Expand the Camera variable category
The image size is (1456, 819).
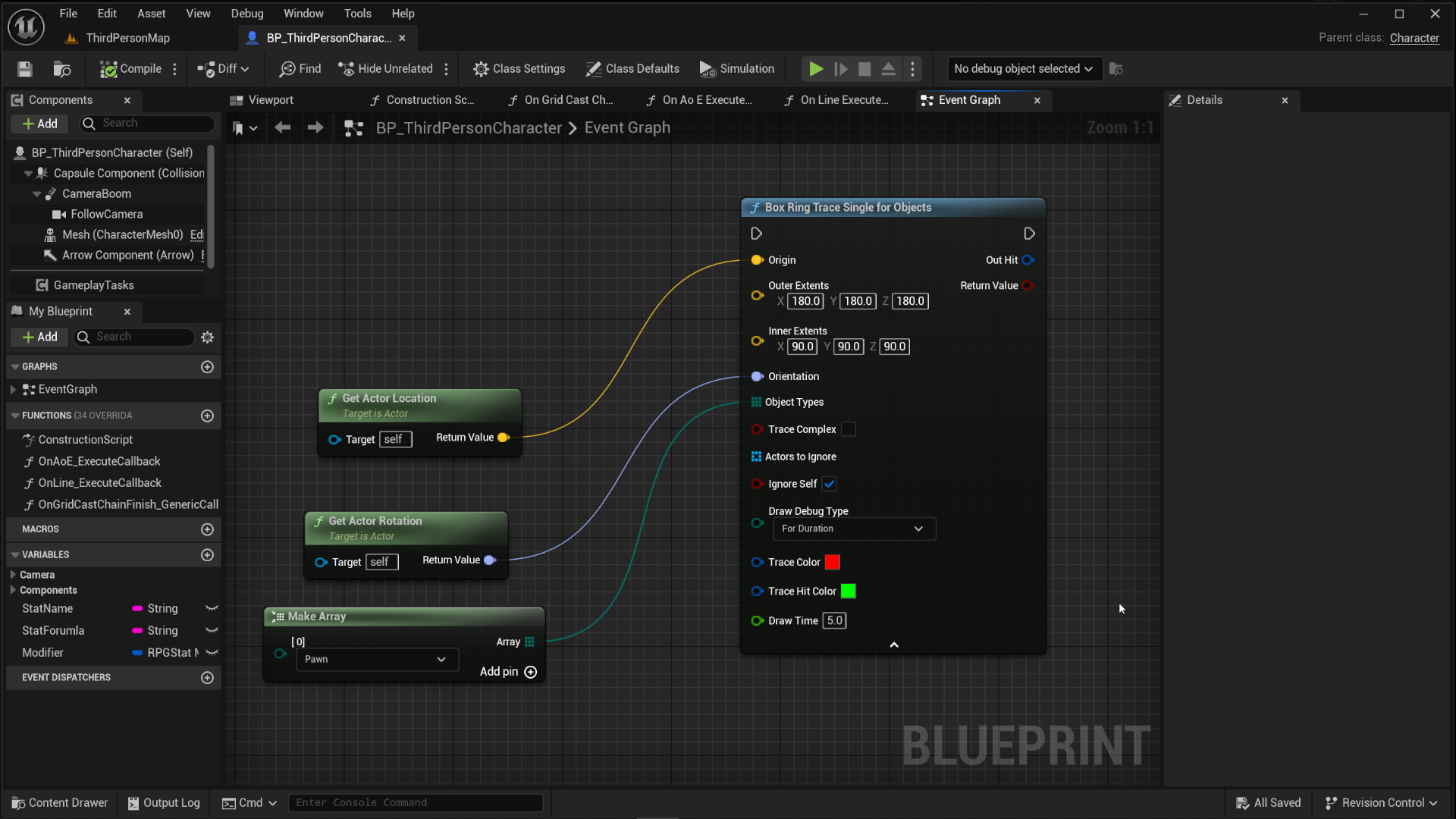pyautogui.click(x=13, y=575)
